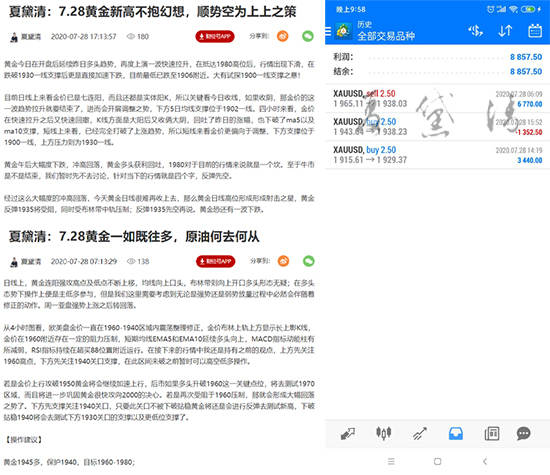Share the 07:13:29 article to Weibo
This screenshot has width=550, height=475.
pos(283,261)
